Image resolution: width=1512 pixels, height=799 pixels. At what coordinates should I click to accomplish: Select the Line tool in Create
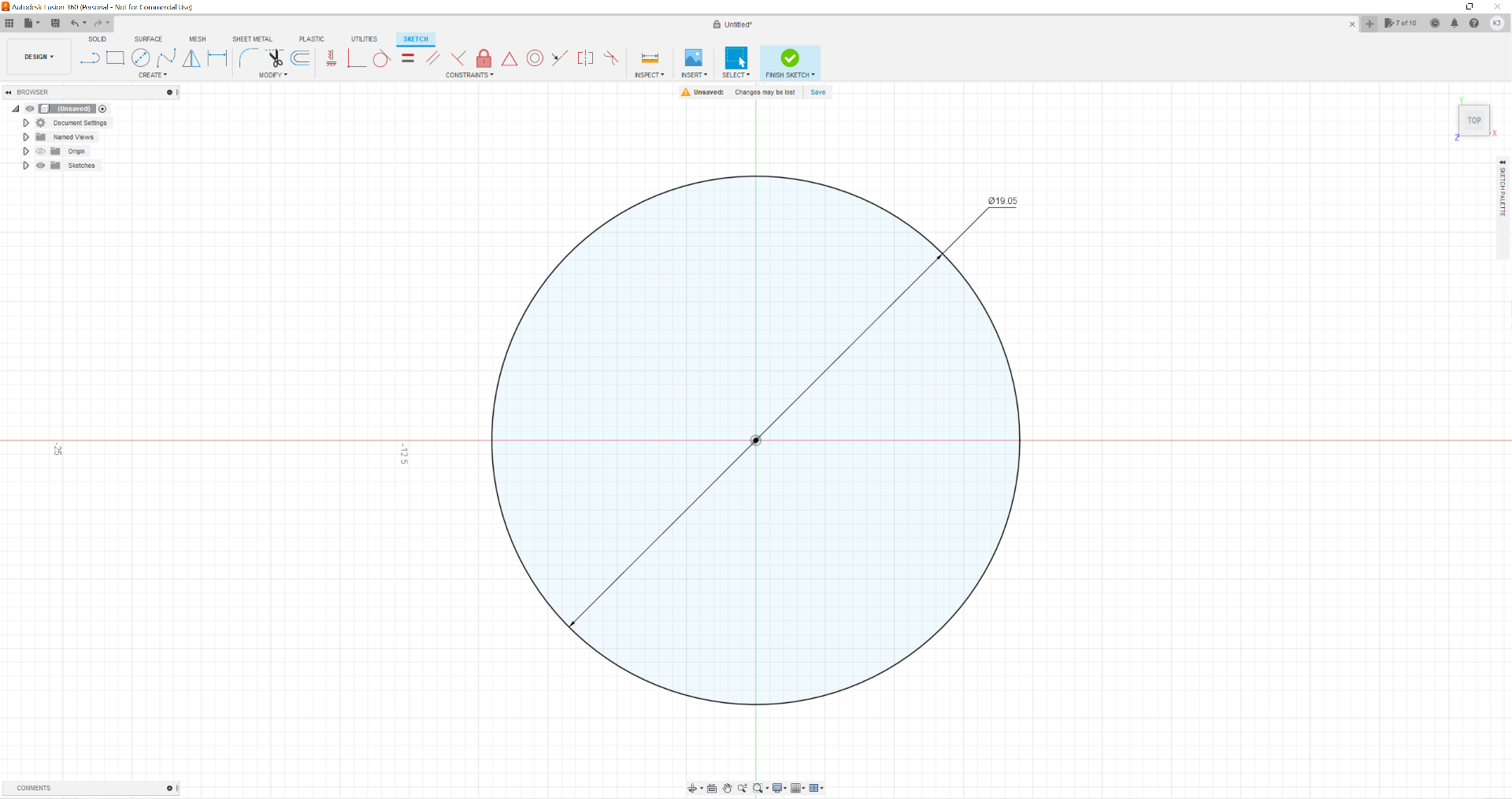pyautogui.click(x=89, y=58)
